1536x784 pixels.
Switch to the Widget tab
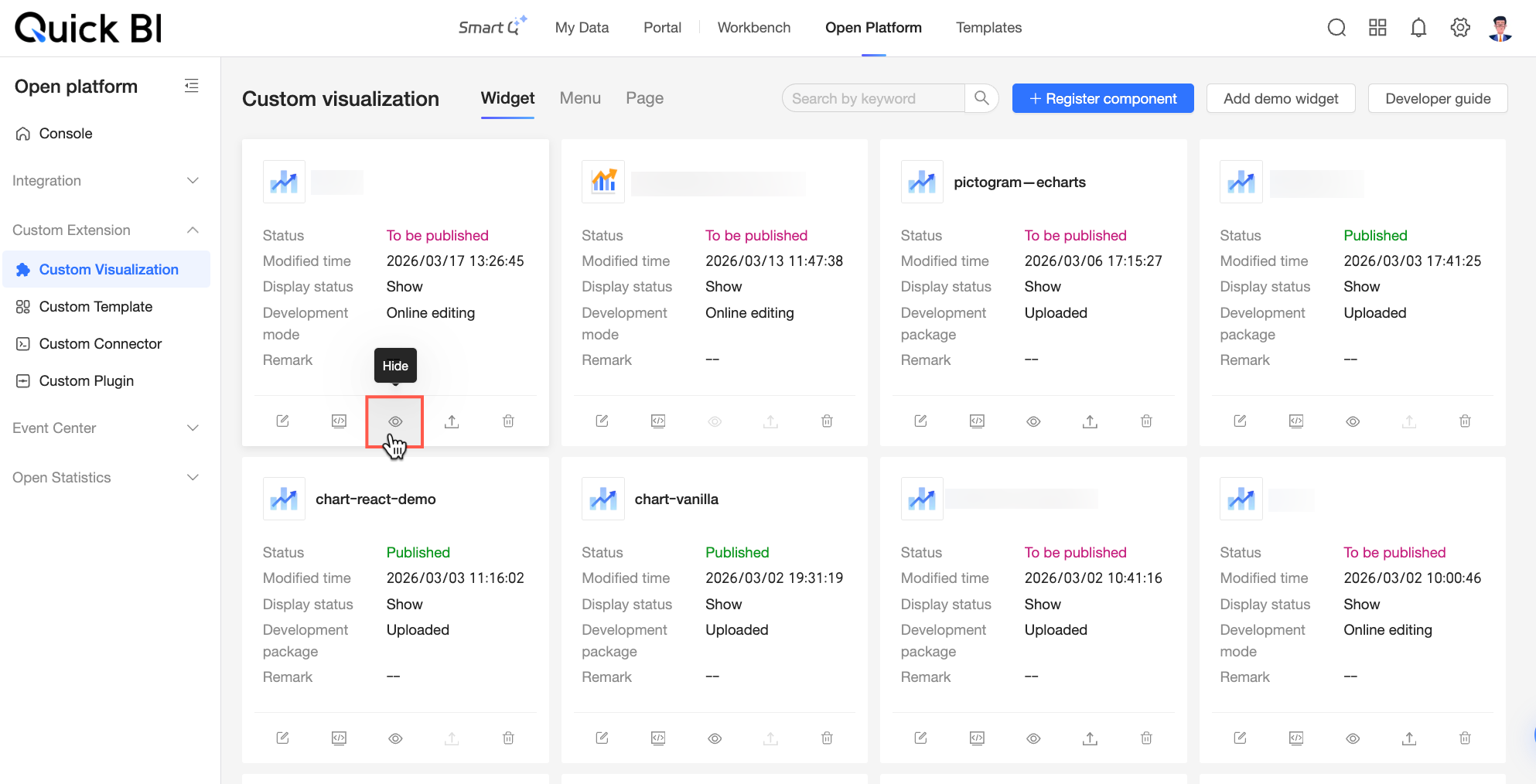(507, 98)
